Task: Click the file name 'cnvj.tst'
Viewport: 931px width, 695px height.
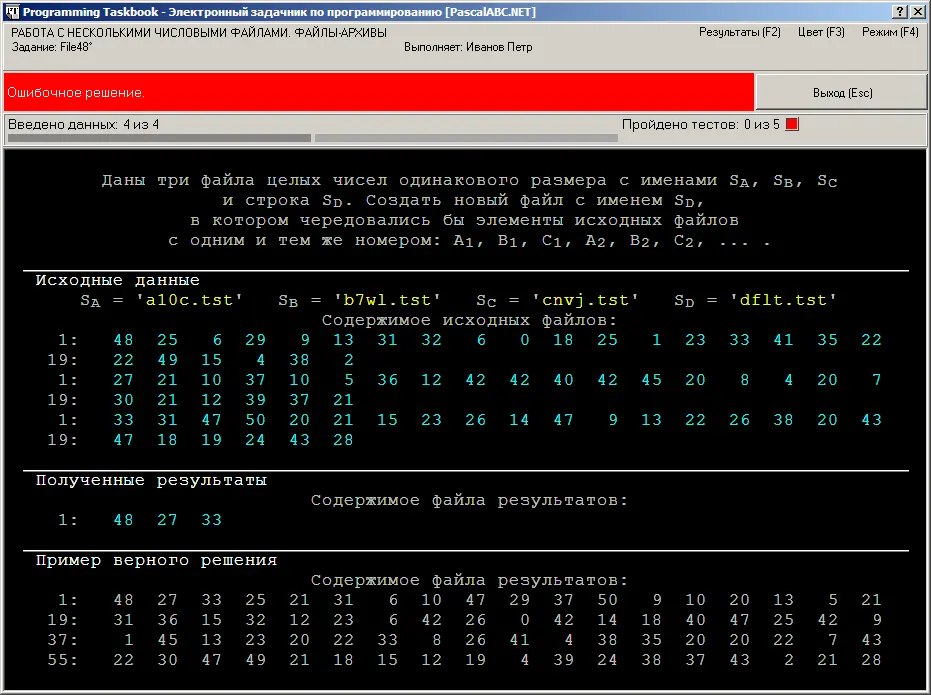Action: 585,300
